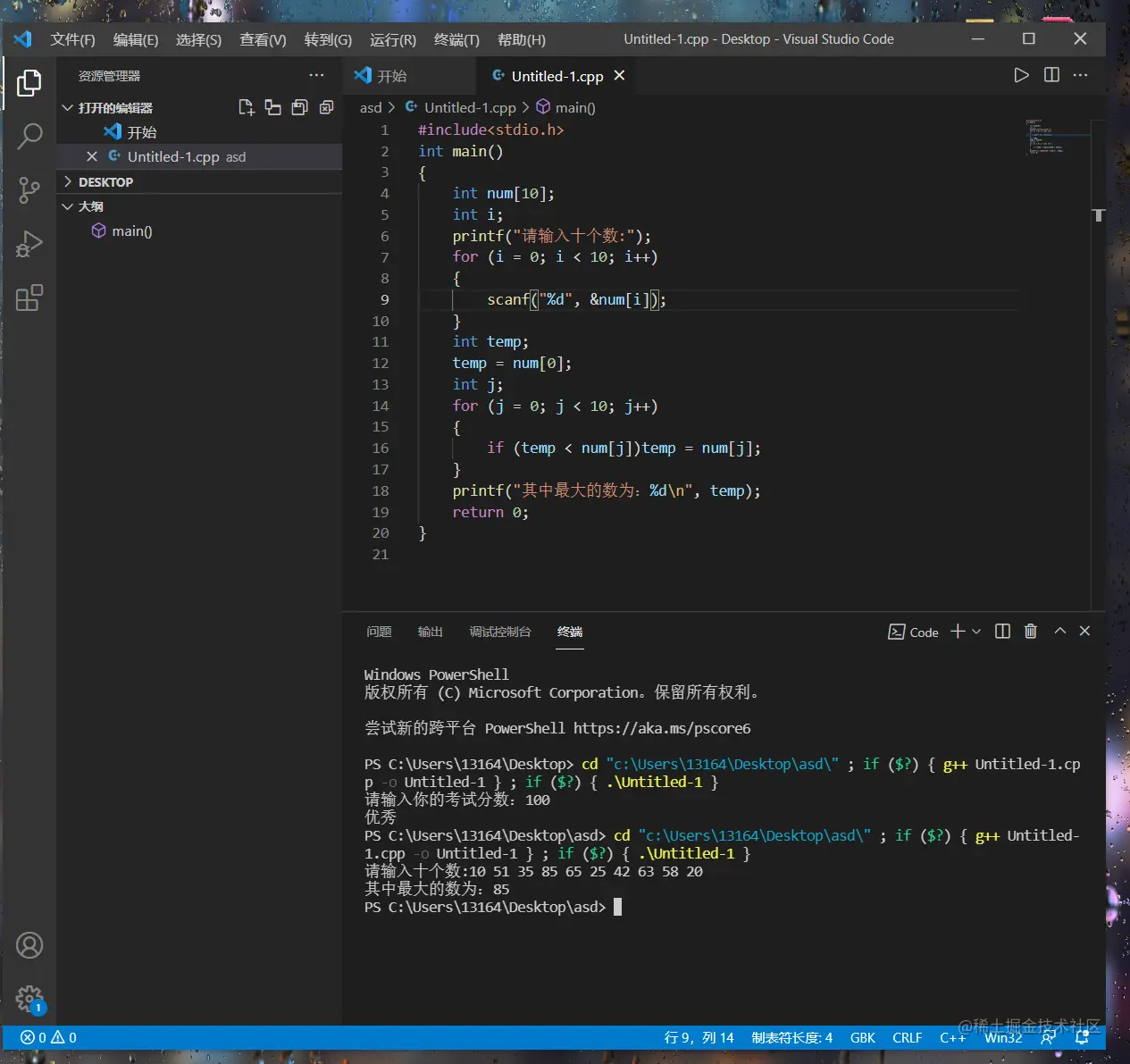Click the code minimap preview
Viewport: 1130px width, 1064px height.
pyautogui.click(x=1045, y=137)
